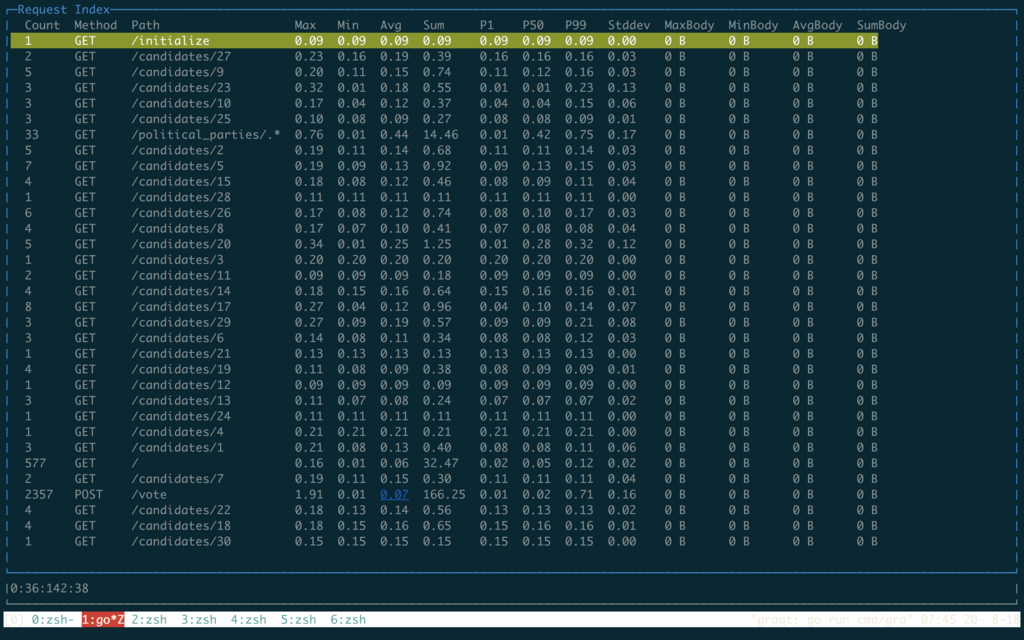1024x640 pixels.
Task: Click the P50 column header
Action: pyautogui.click(x=533, y=25)
